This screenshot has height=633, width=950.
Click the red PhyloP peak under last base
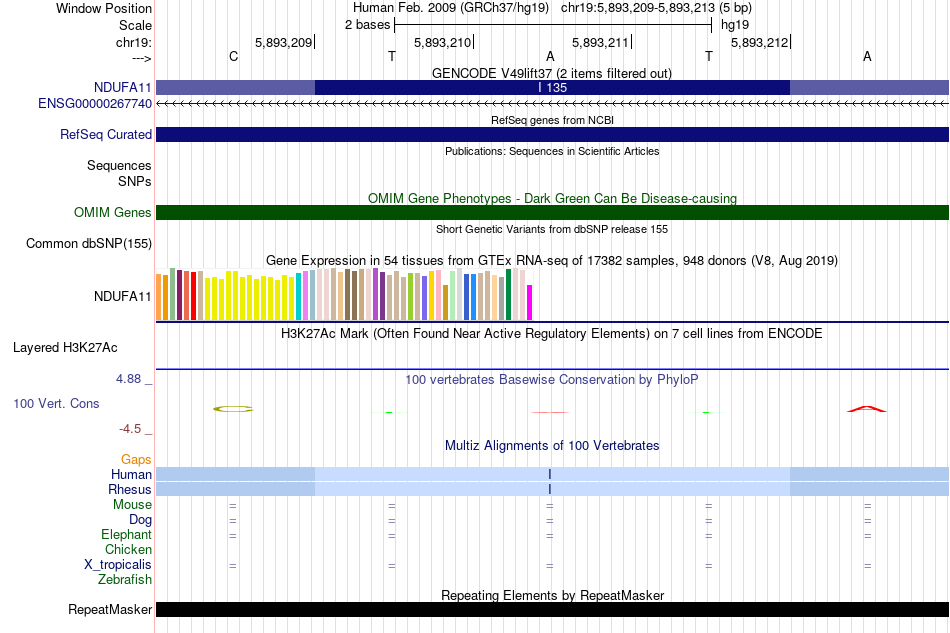pos(866,409)
